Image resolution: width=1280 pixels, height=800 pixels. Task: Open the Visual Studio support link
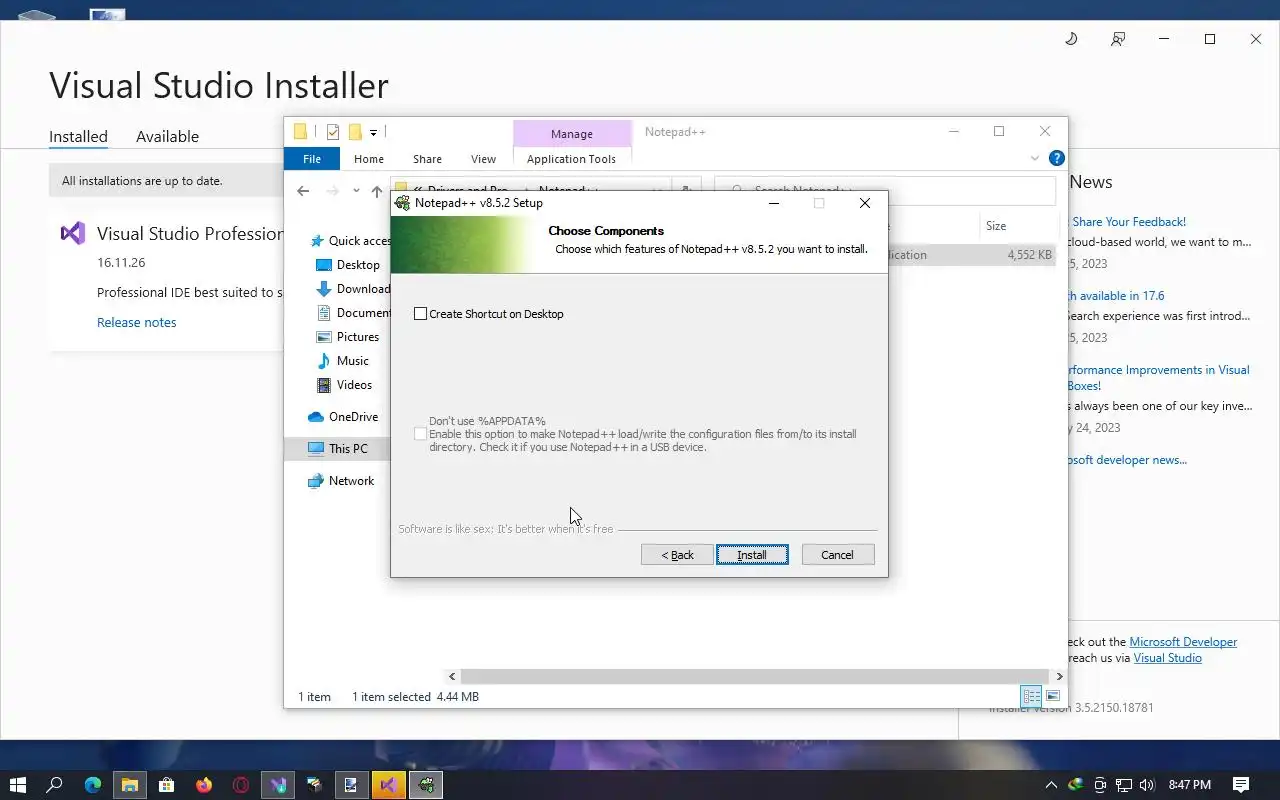pyautogui.click(x=1168, y=658)
